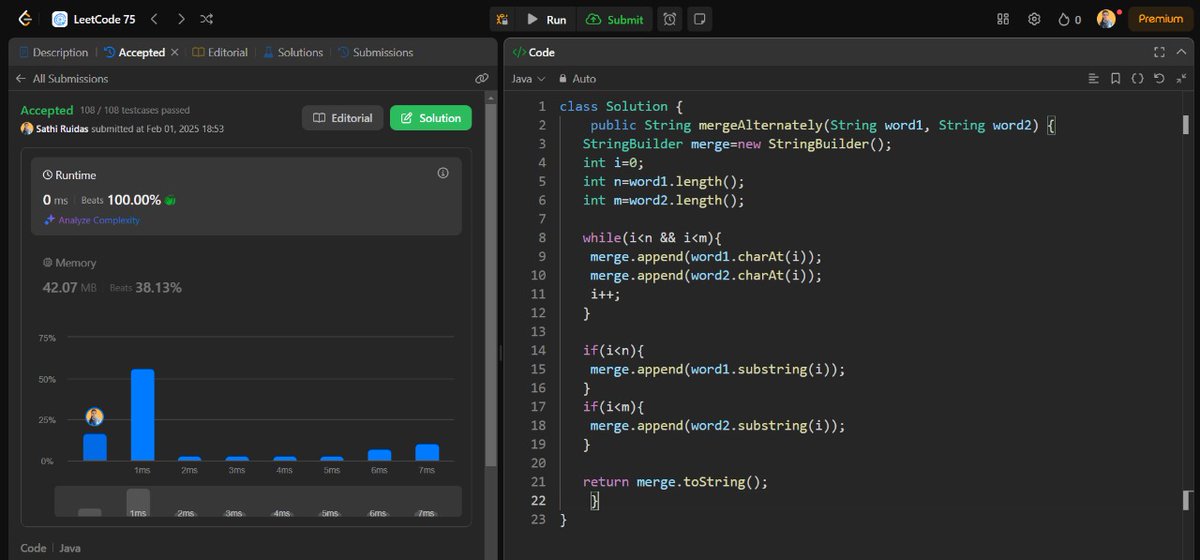Open the LeetCode 75 study plan list

point(93,19)
